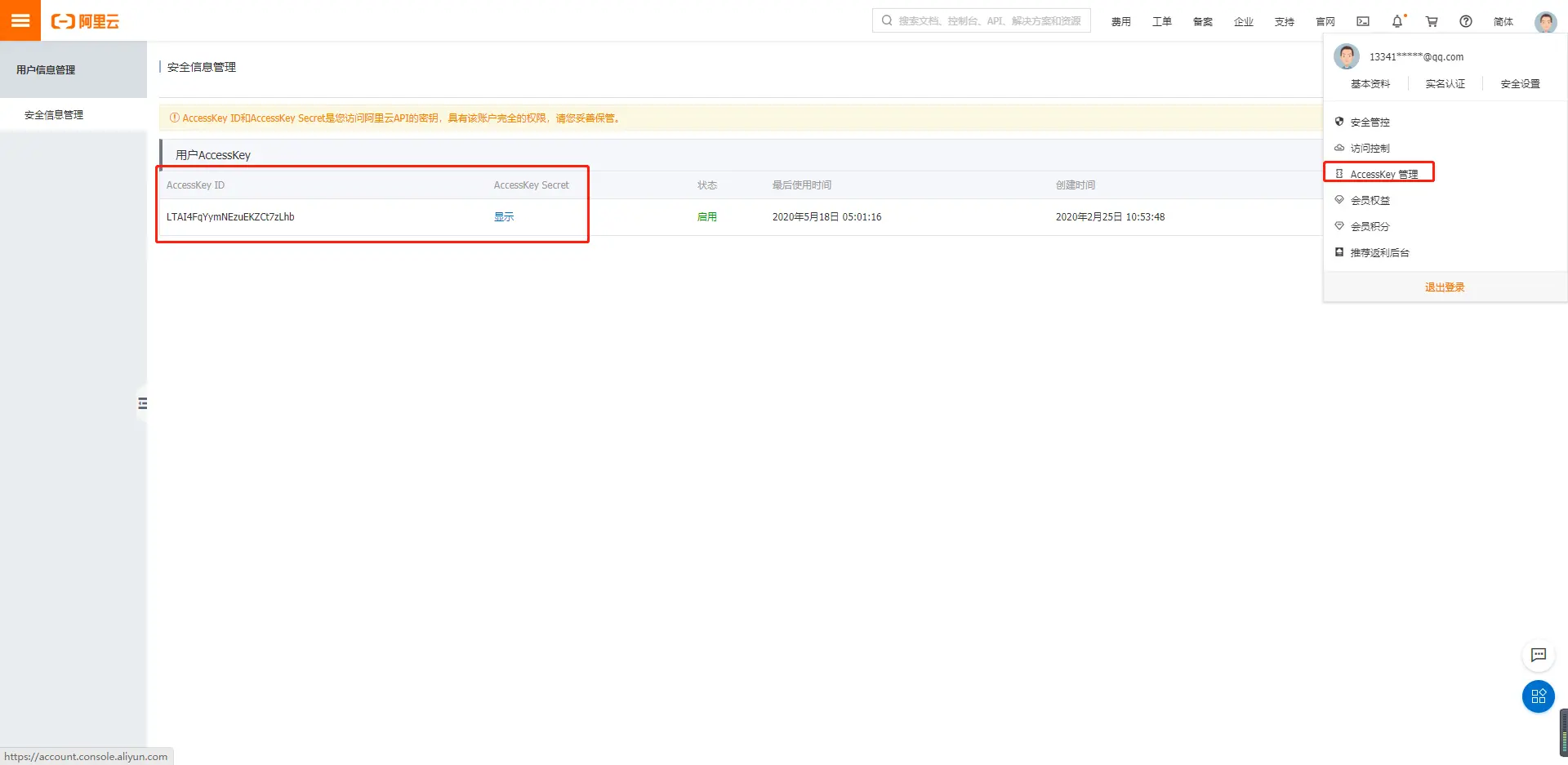Click the AccessKey Secret column header

click(x=531, y=185)
